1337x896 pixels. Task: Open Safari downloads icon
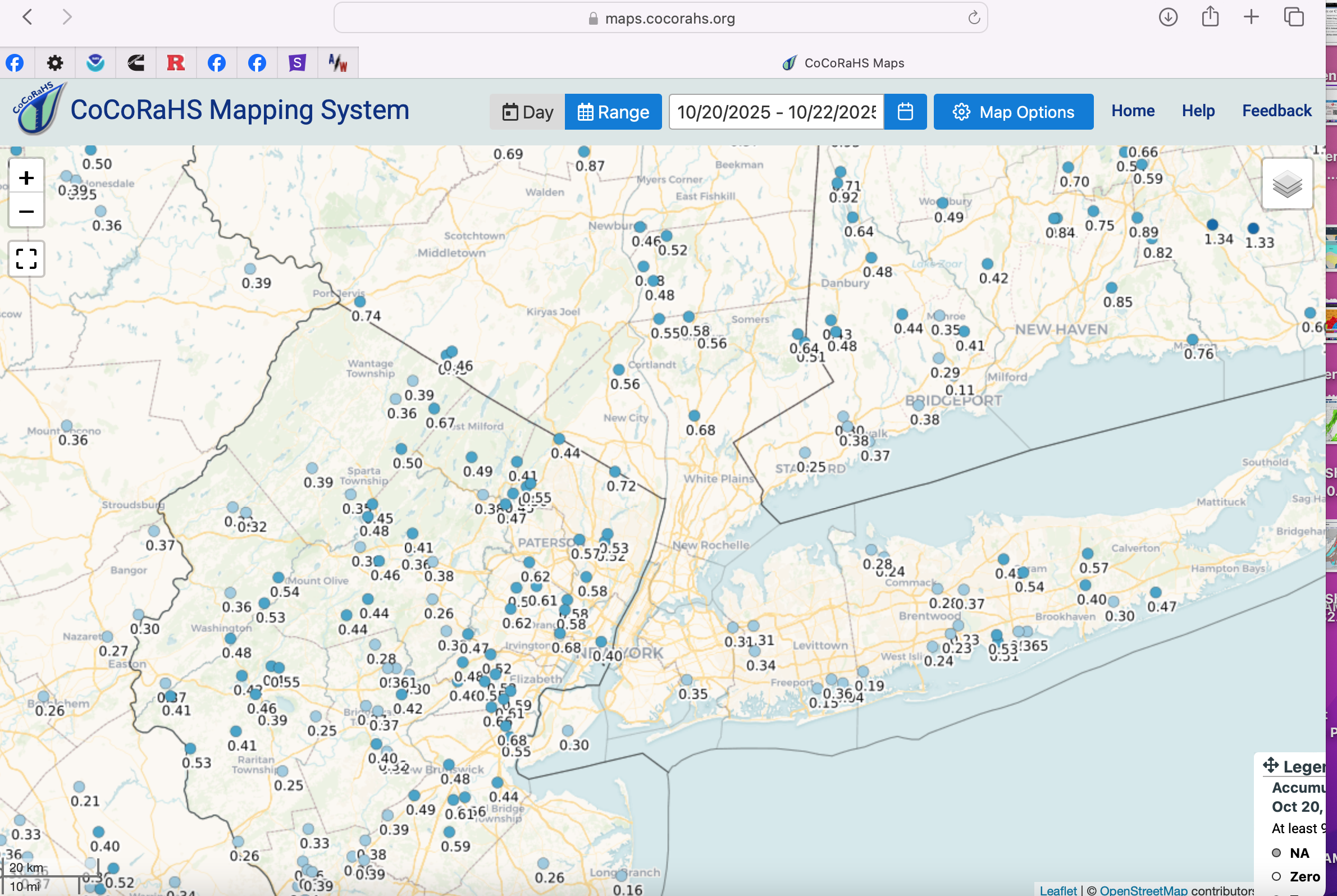1168,17
